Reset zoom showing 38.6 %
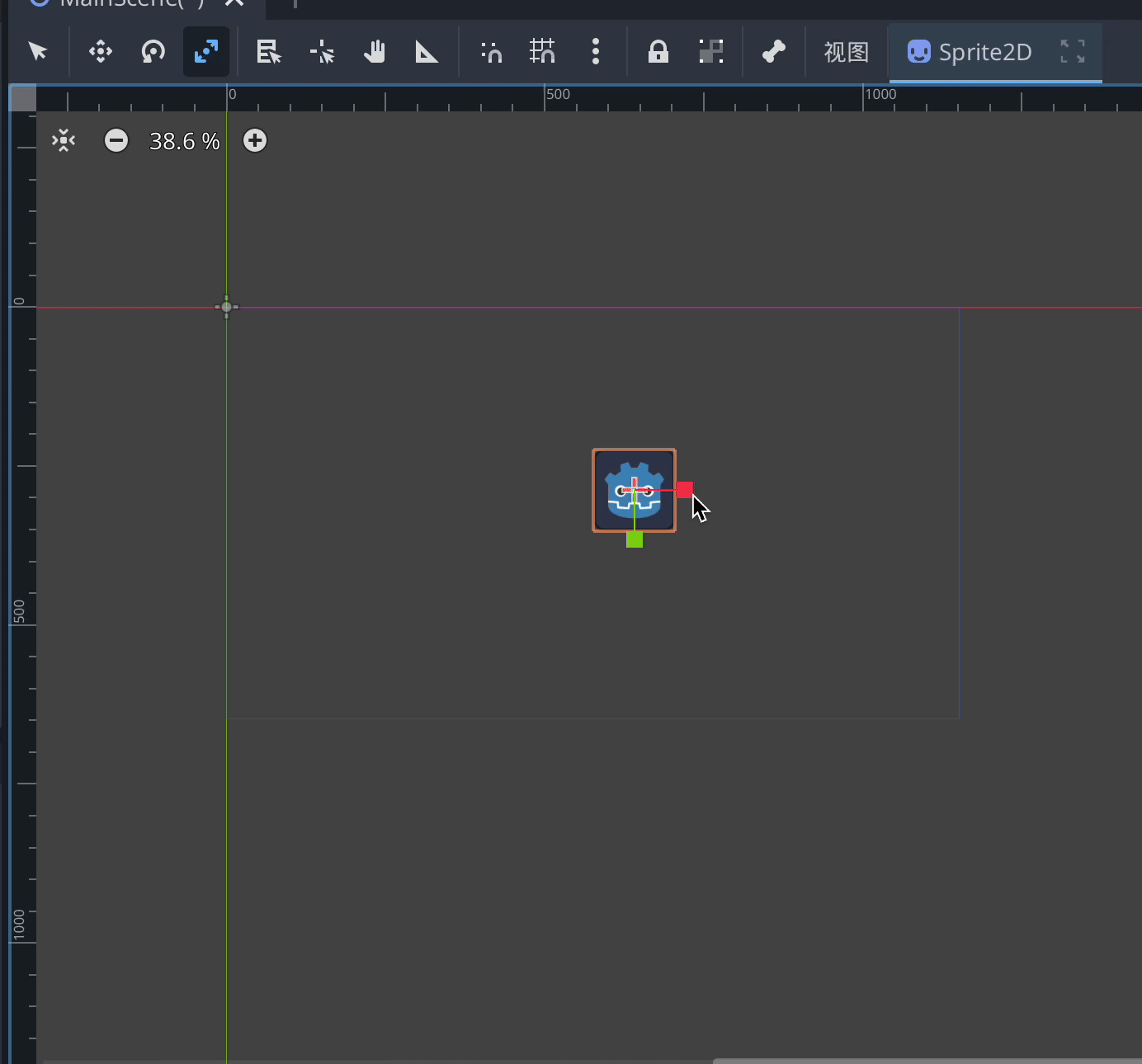 [185, 141]
